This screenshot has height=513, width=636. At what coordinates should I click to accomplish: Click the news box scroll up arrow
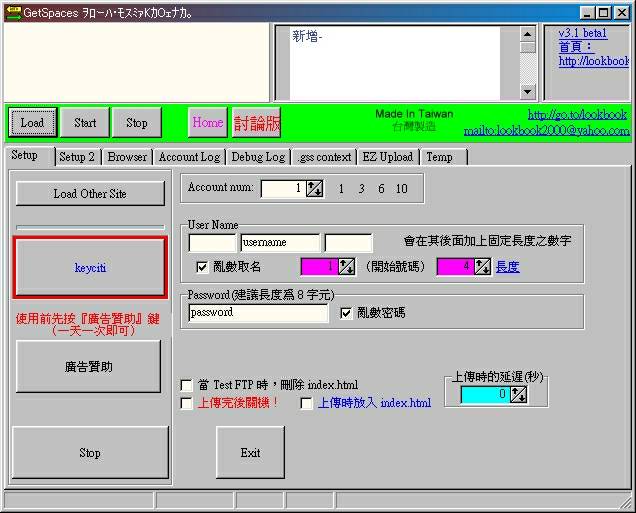click(x=527, y=34)
